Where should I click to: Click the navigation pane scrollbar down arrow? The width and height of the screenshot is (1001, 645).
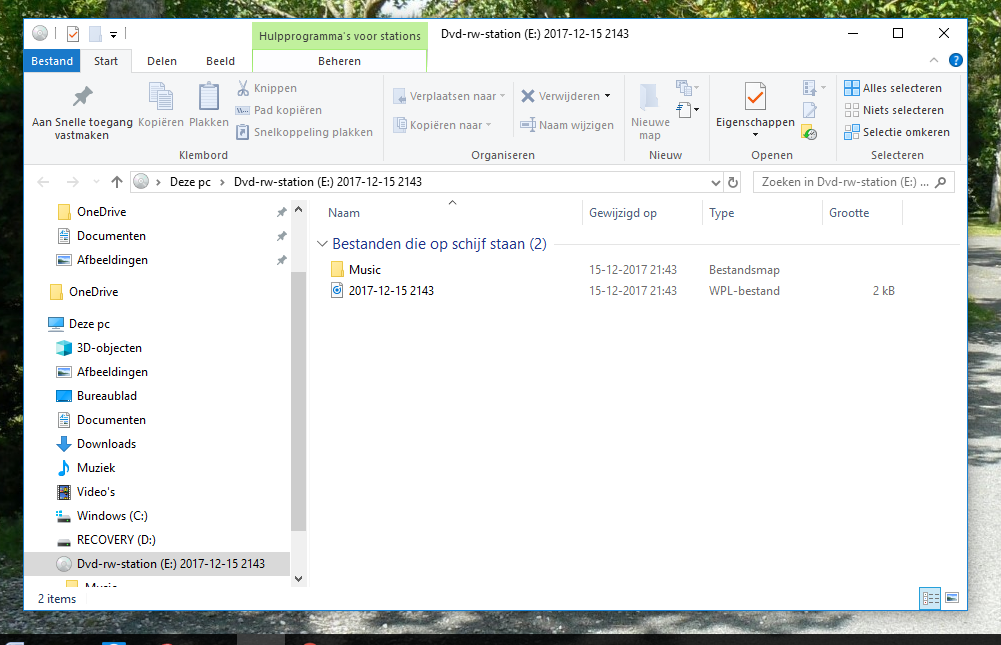[x=298, y=579]
